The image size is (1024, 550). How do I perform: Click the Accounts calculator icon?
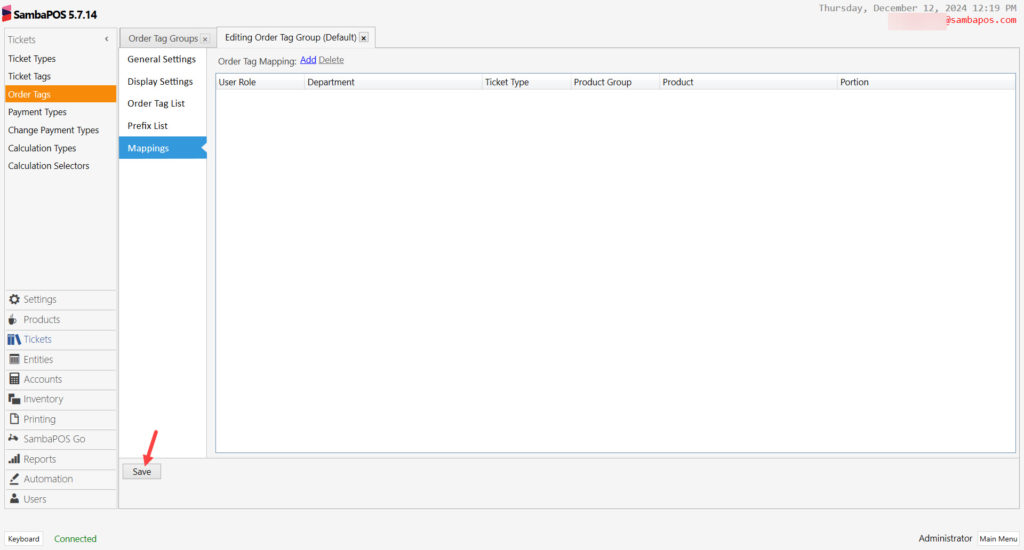tap(14, 379)
